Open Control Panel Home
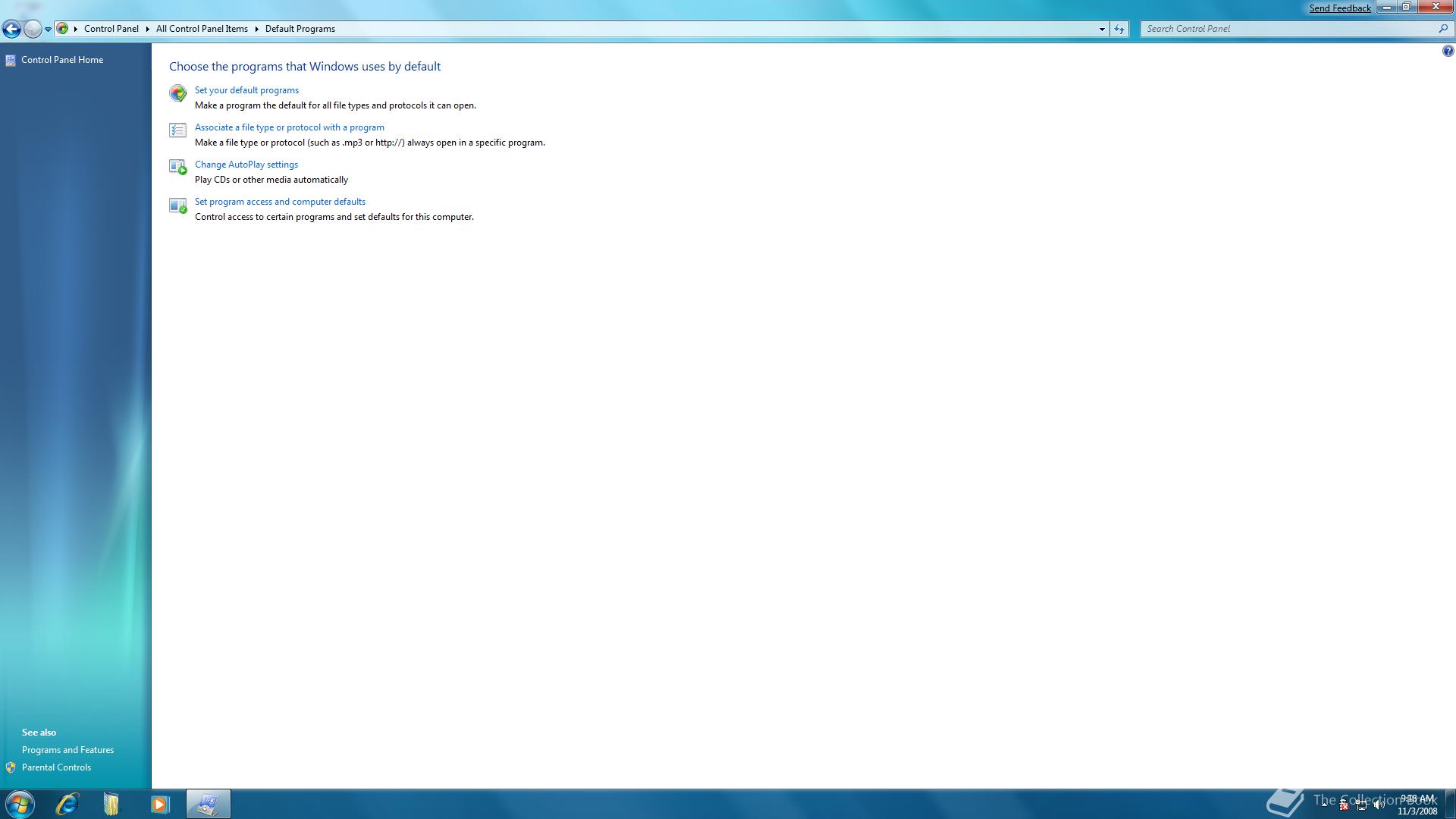The width and height of the screenshot is (1456, 819). coord(62,60)
